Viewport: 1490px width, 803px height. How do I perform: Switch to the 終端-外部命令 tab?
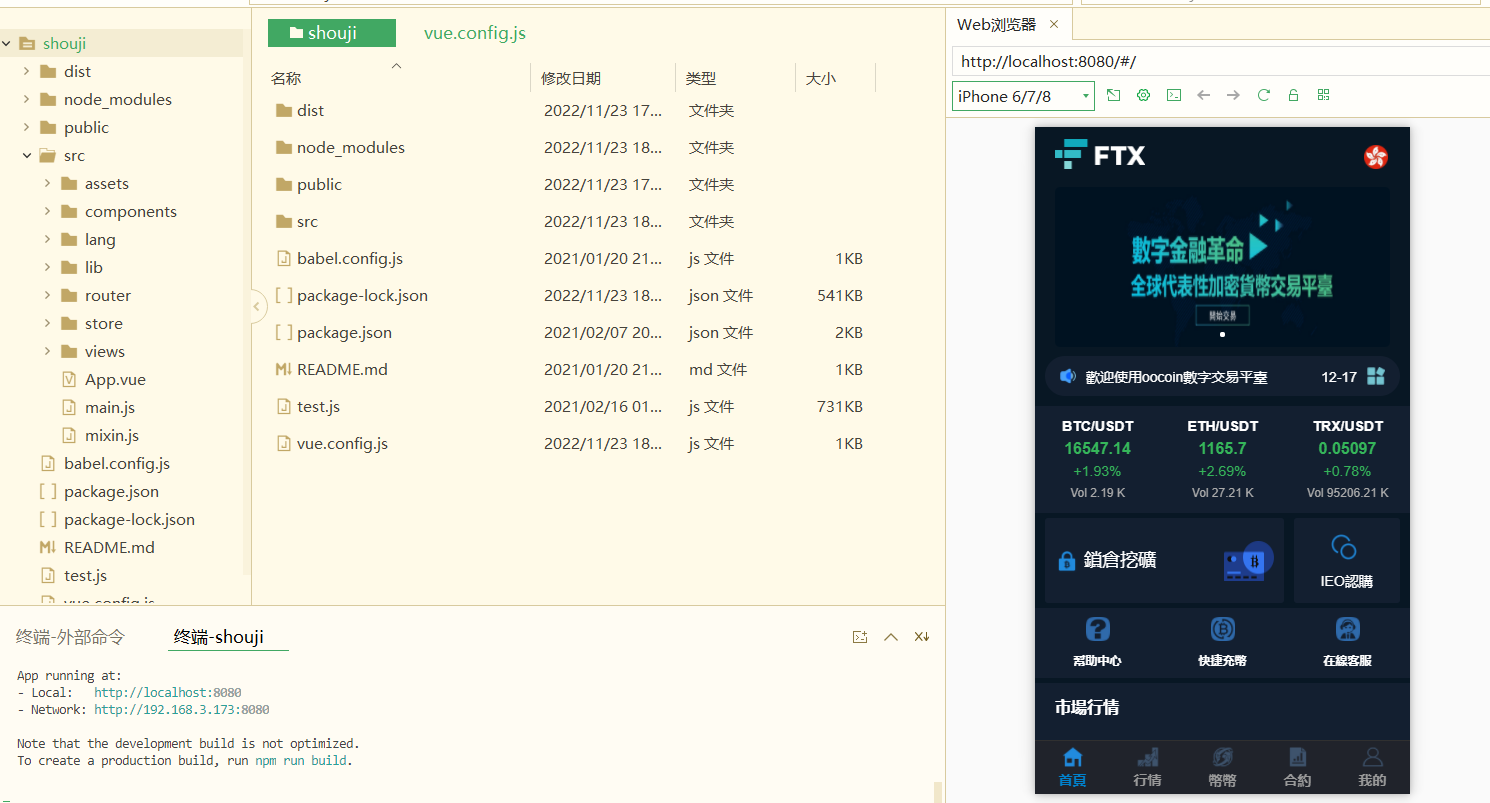click(68, 636)
